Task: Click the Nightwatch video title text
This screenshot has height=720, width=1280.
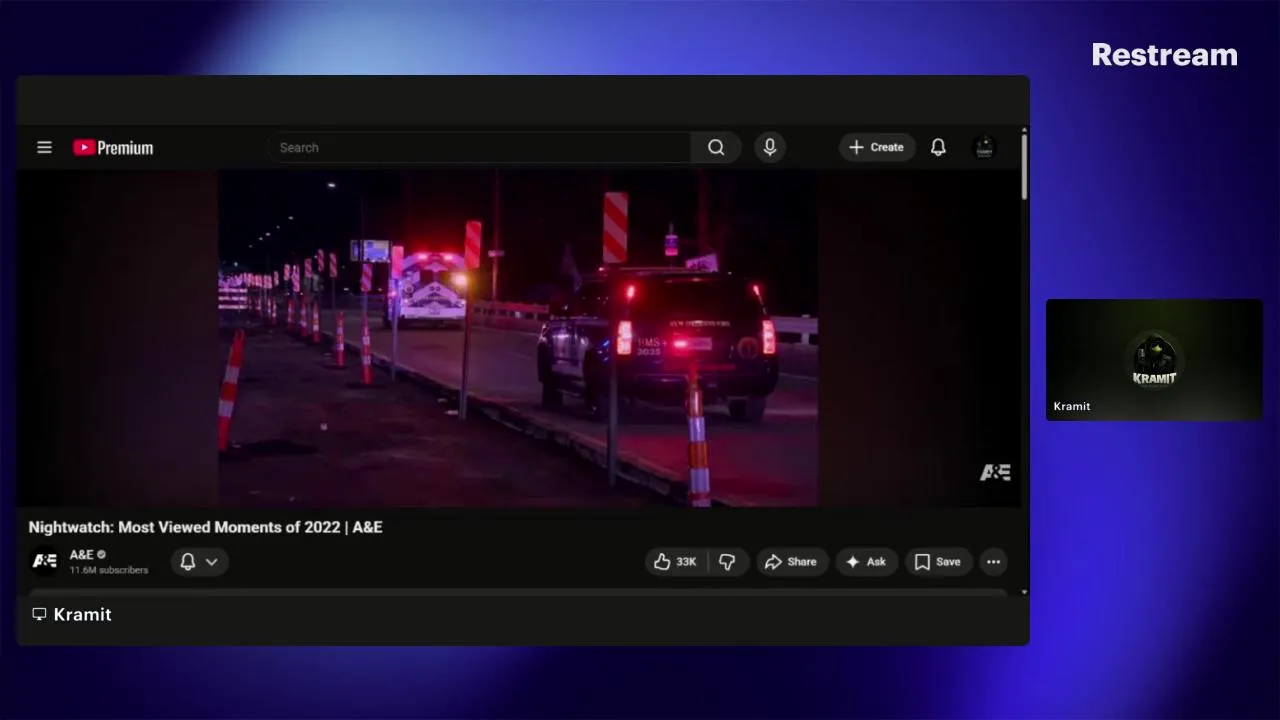Action: tap(205, 527)
